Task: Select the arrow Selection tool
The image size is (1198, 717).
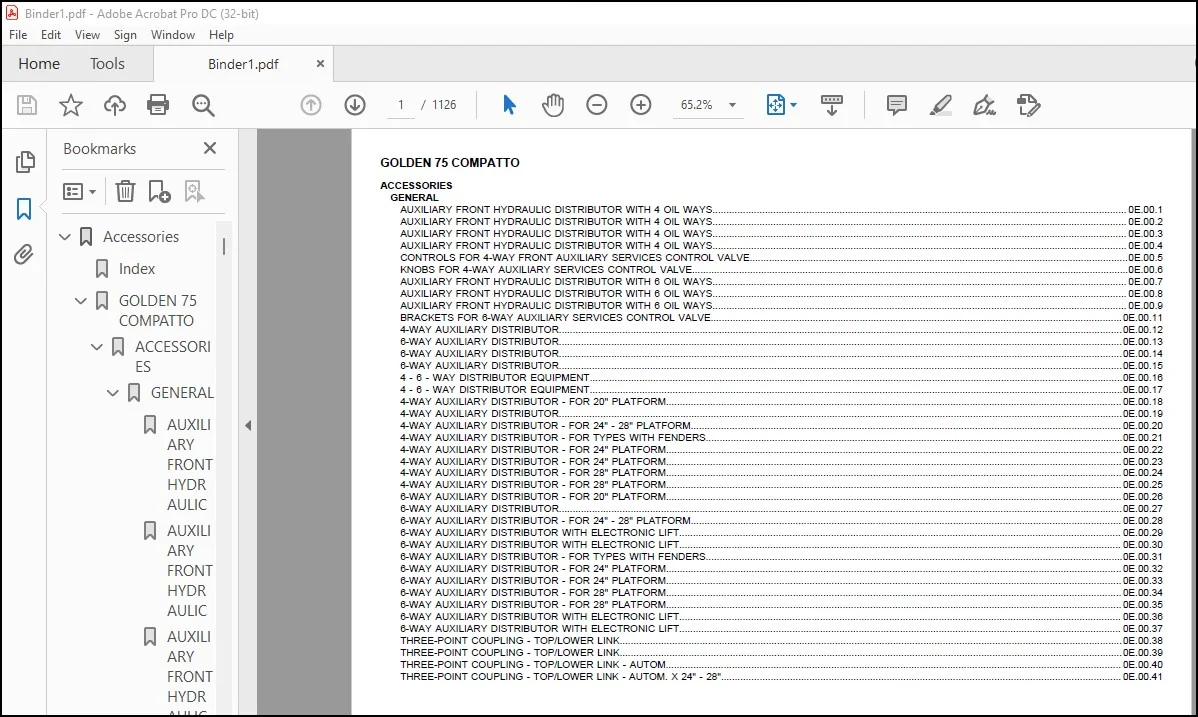Action: pos(509,105)
